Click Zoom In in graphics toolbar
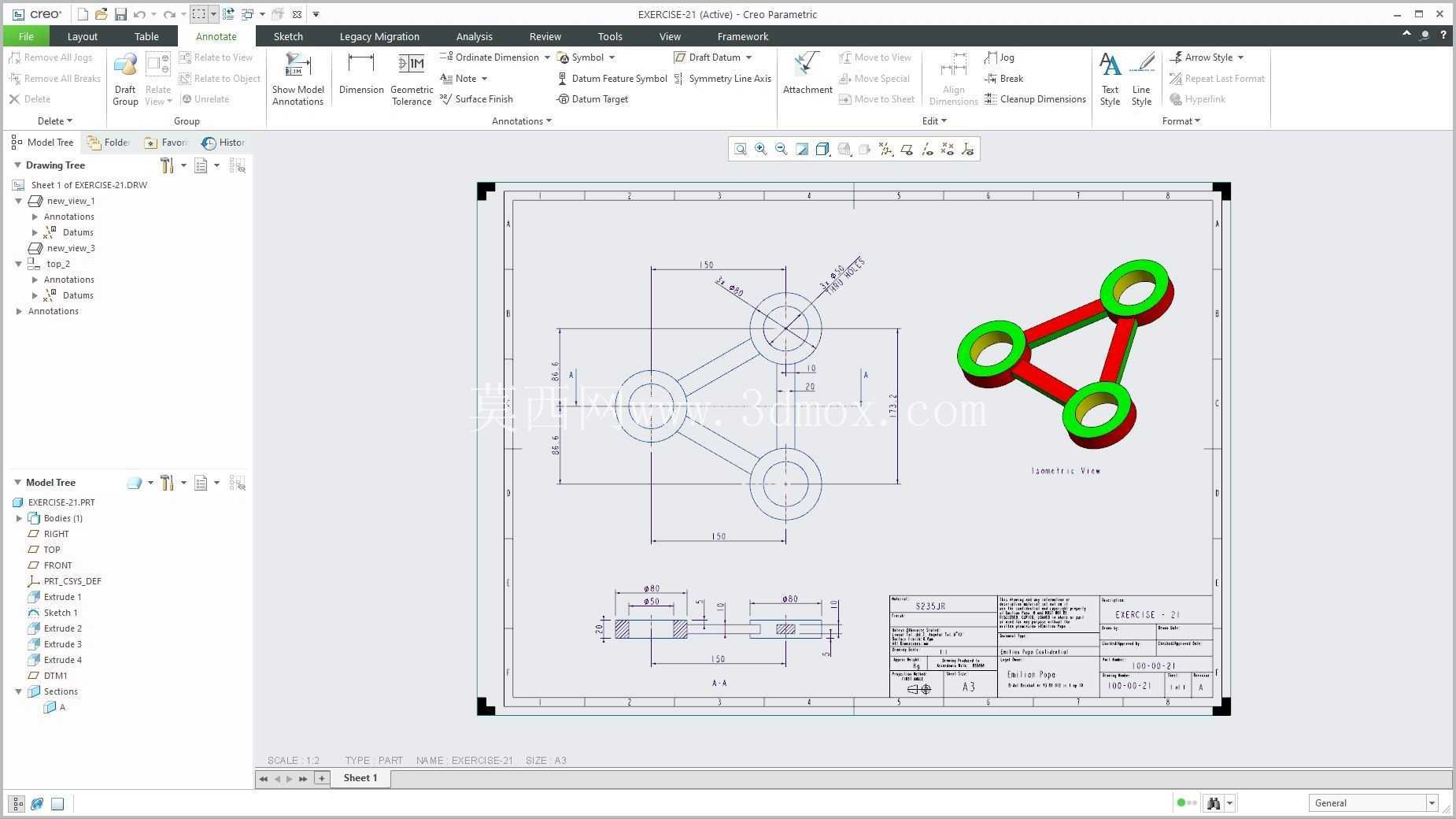 (761, 149)
